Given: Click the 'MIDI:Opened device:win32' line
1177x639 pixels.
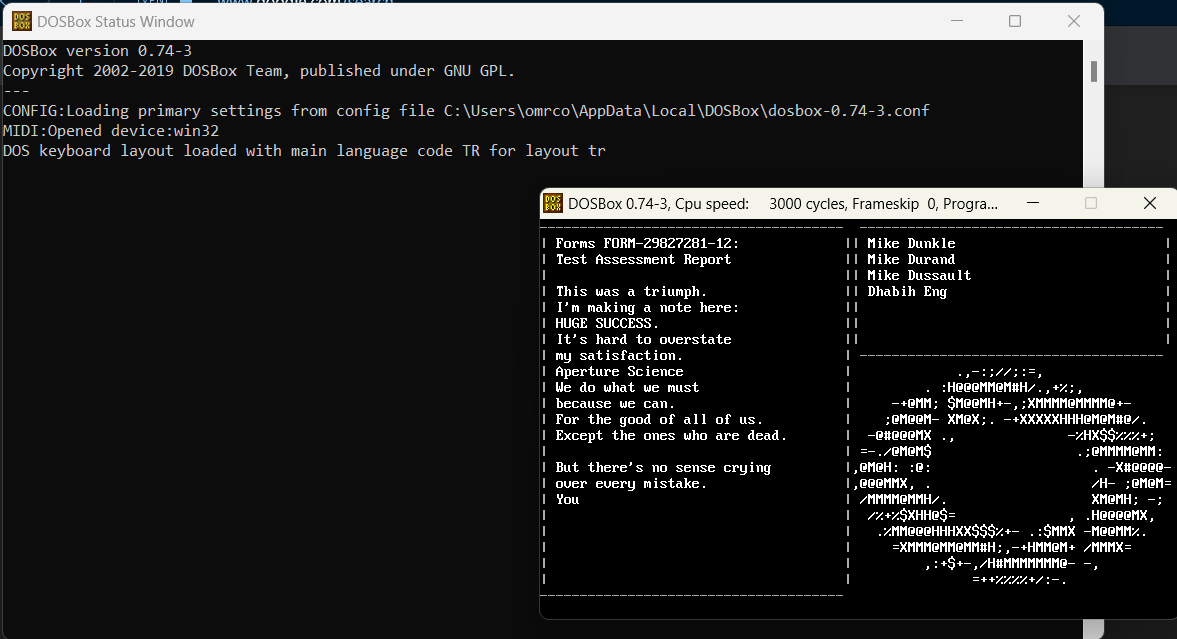Looking at the screenshot, I should (111, 131).
